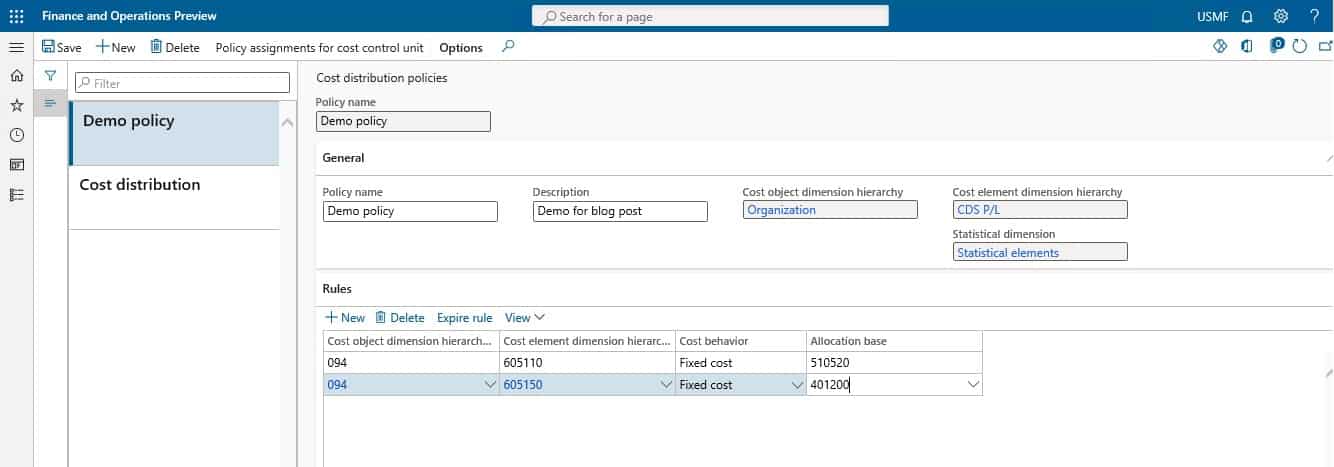Open Workspaces icon in sidebar
The height and width of the screenshot is (467, 1334).
coord(16,165)
